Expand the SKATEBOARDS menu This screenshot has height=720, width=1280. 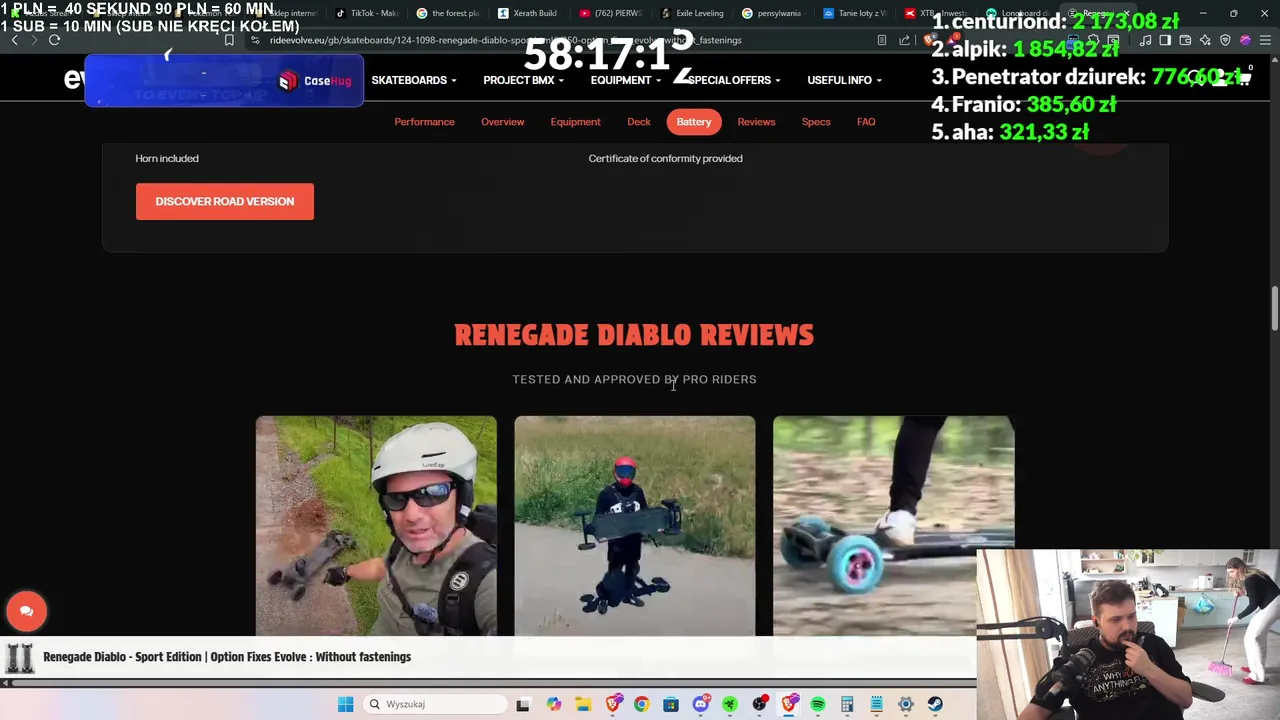pos(414,80)
